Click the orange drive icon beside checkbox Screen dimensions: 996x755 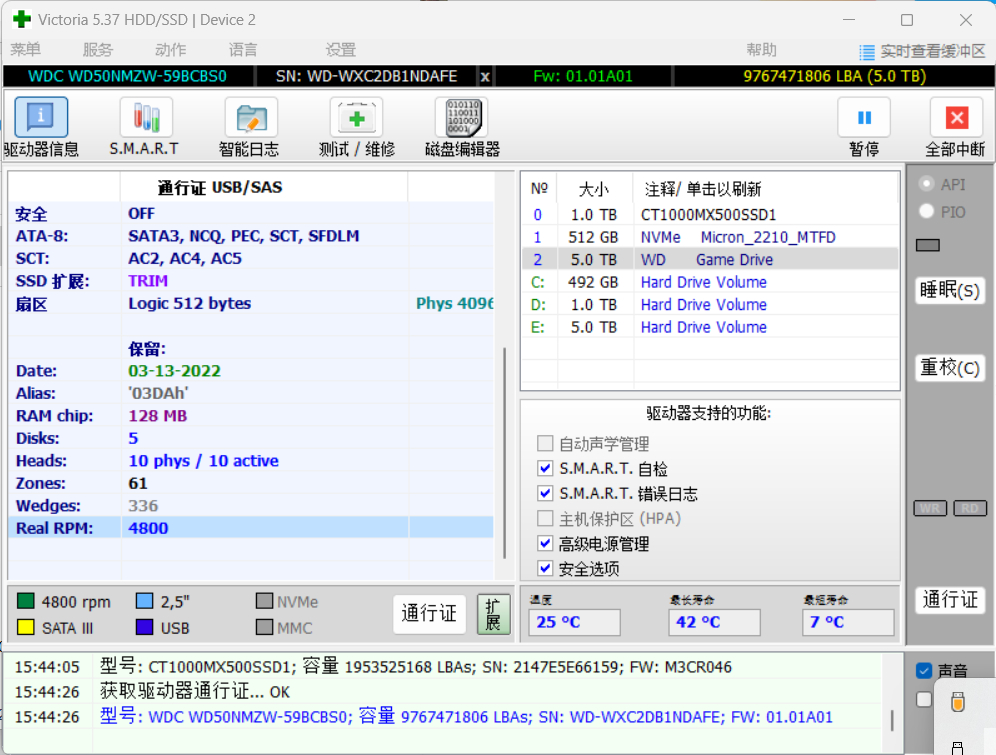point(958,702)
